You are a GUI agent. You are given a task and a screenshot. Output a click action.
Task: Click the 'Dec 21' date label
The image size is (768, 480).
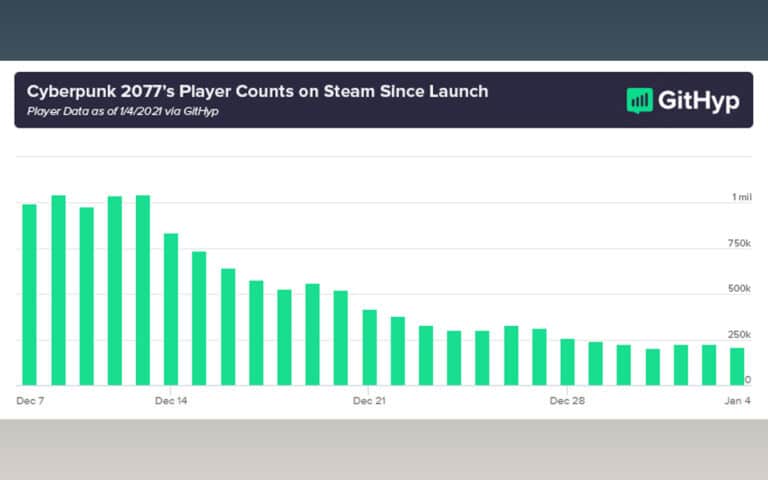pos(369,400)
